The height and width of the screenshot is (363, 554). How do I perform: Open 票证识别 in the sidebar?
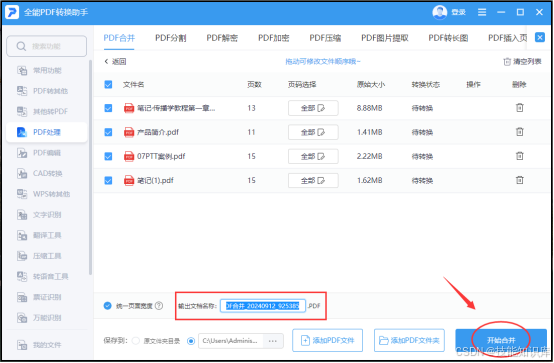point(40,297)
